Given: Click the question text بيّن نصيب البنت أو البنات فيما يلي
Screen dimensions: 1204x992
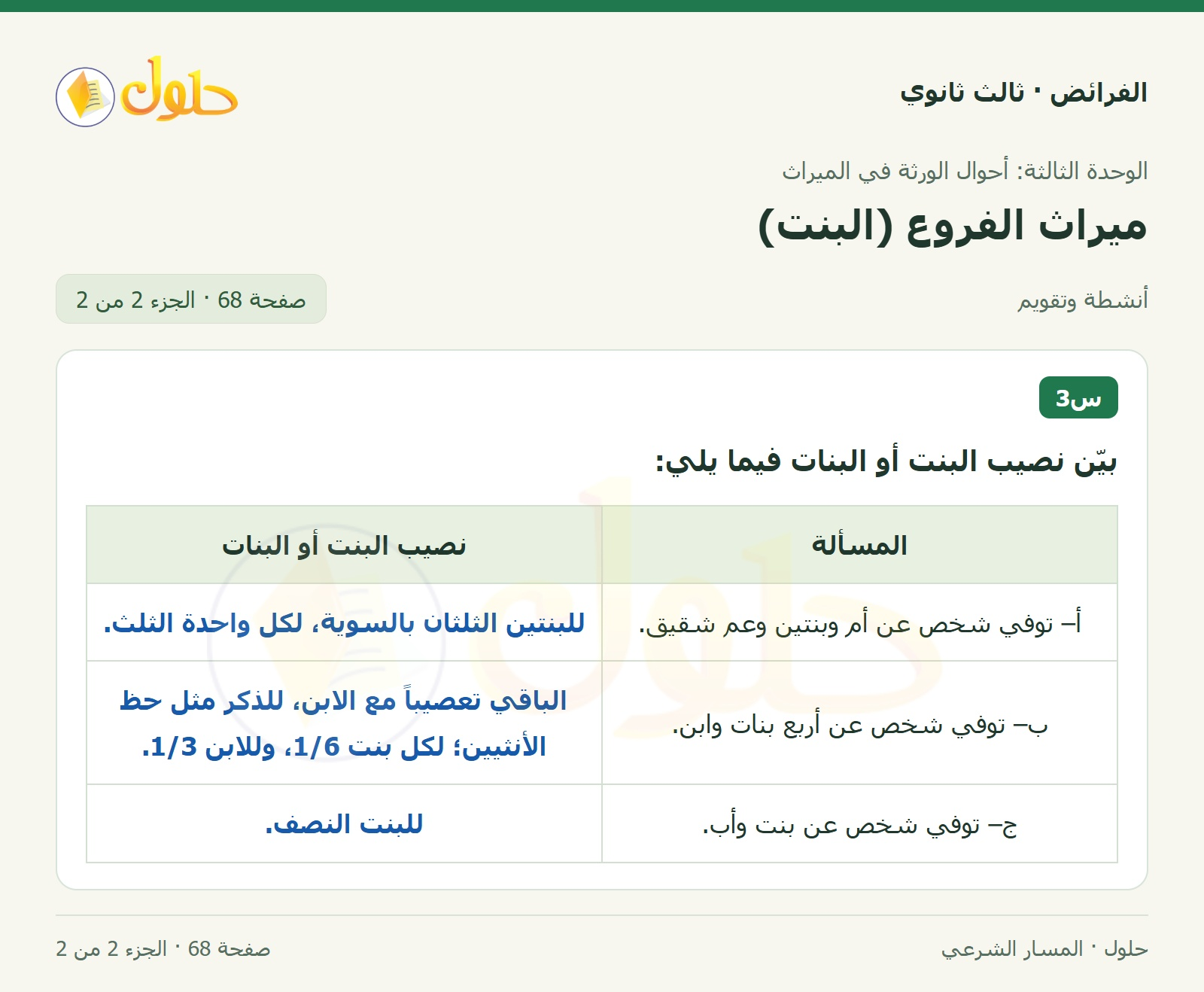Looking at the screenshot, I should tap(886, 461).
